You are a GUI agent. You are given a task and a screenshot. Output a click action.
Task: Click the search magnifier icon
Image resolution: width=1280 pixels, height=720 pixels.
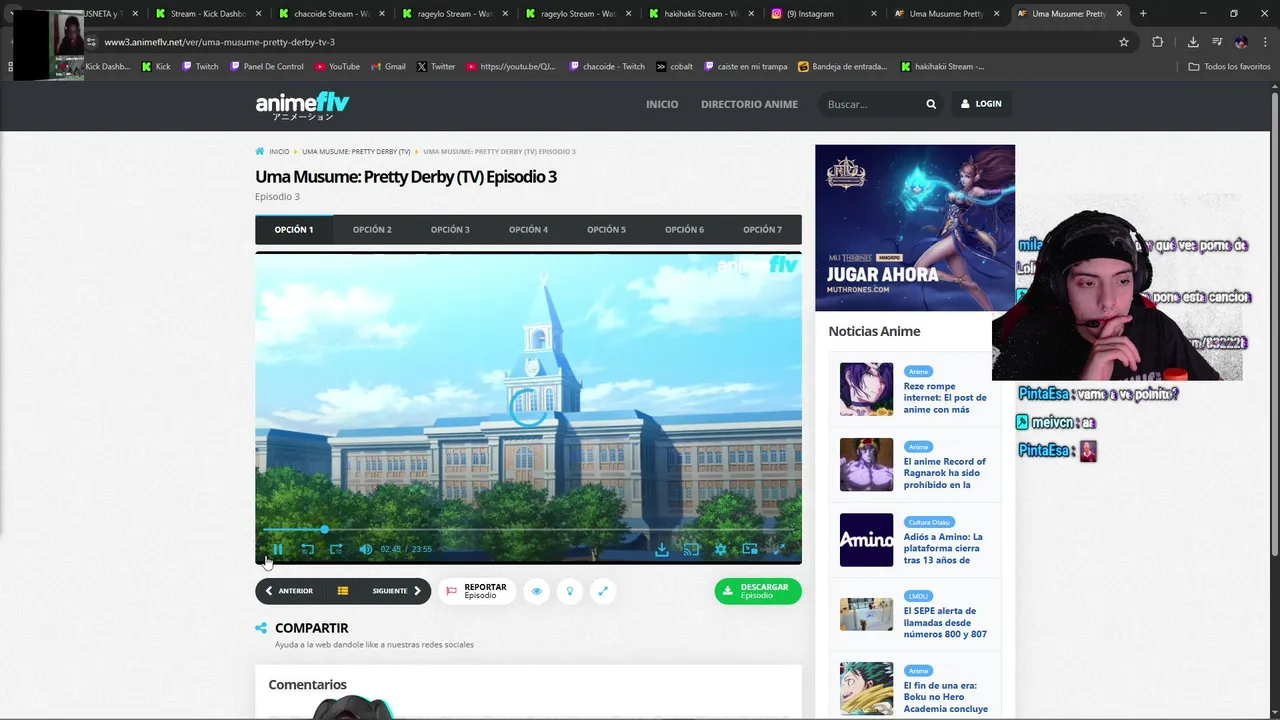pyautogui.click(x=931, y=104)
